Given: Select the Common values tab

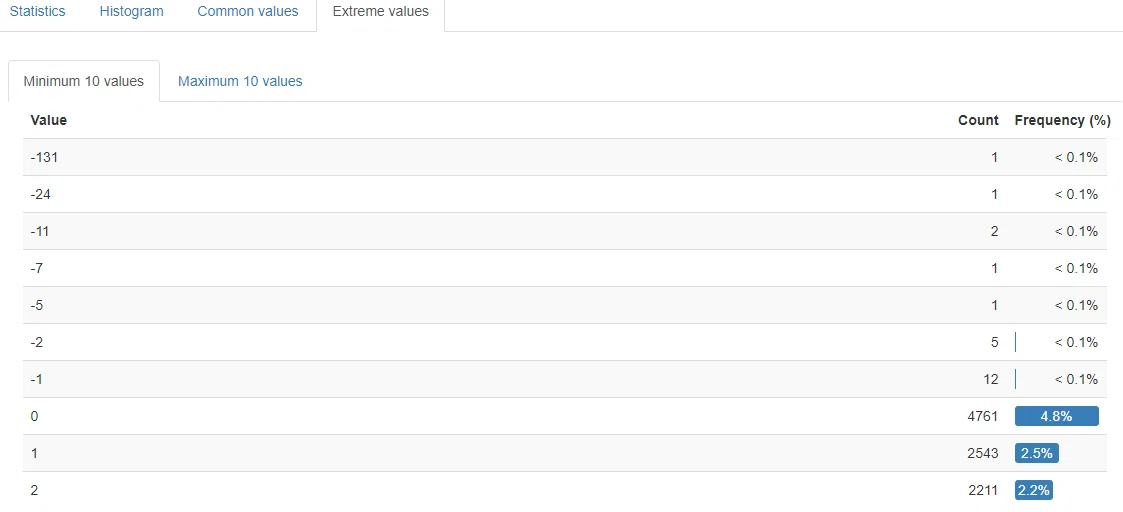Looking at the screenshot, I should (x=248, y=12).
